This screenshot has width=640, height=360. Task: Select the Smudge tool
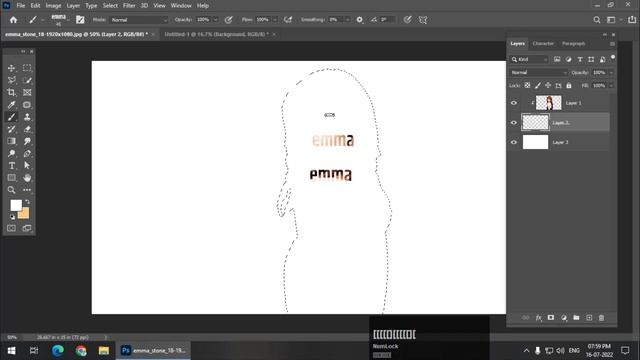(27, 141)
